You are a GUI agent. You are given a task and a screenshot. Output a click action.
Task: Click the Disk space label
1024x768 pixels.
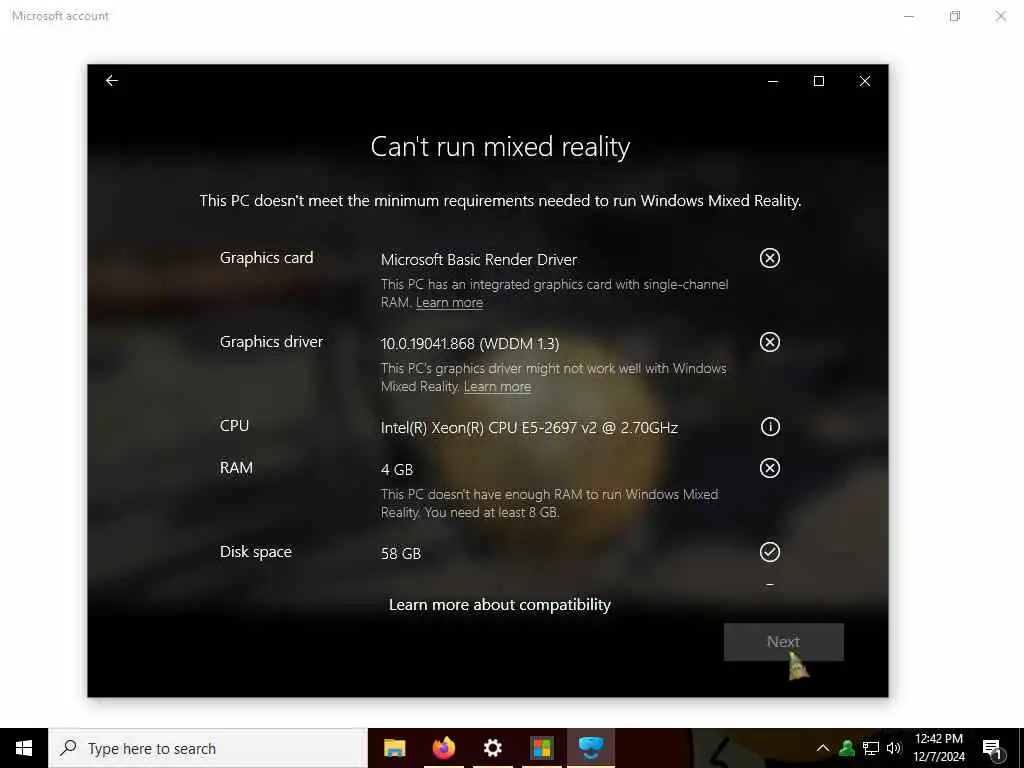255,552
